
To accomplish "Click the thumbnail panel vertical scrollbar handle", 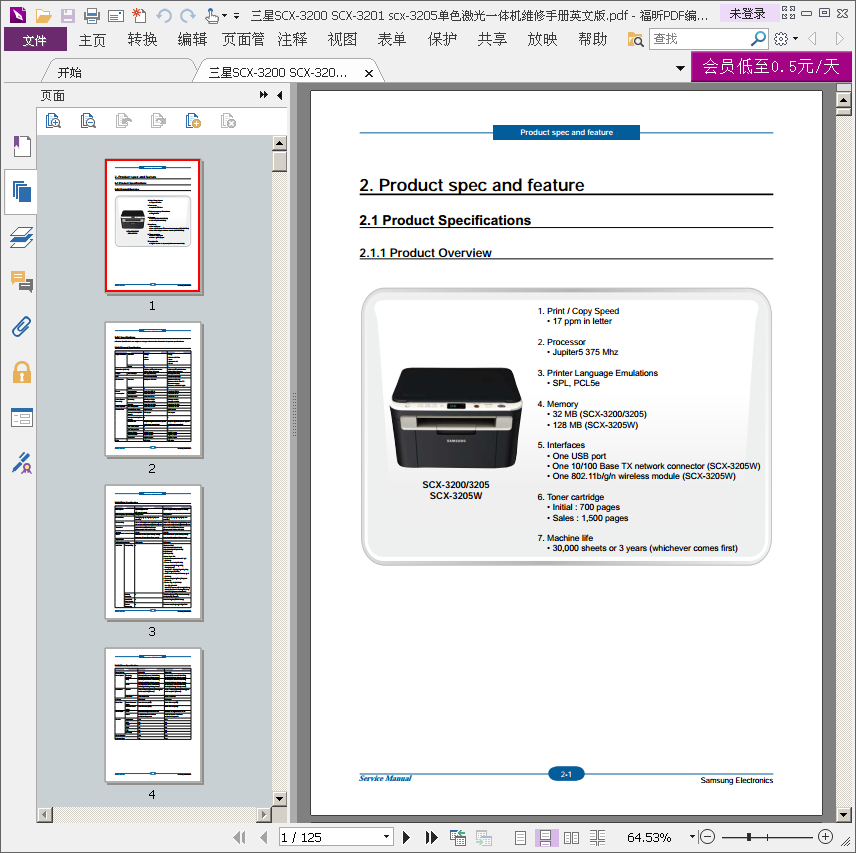I will point(280,162).
